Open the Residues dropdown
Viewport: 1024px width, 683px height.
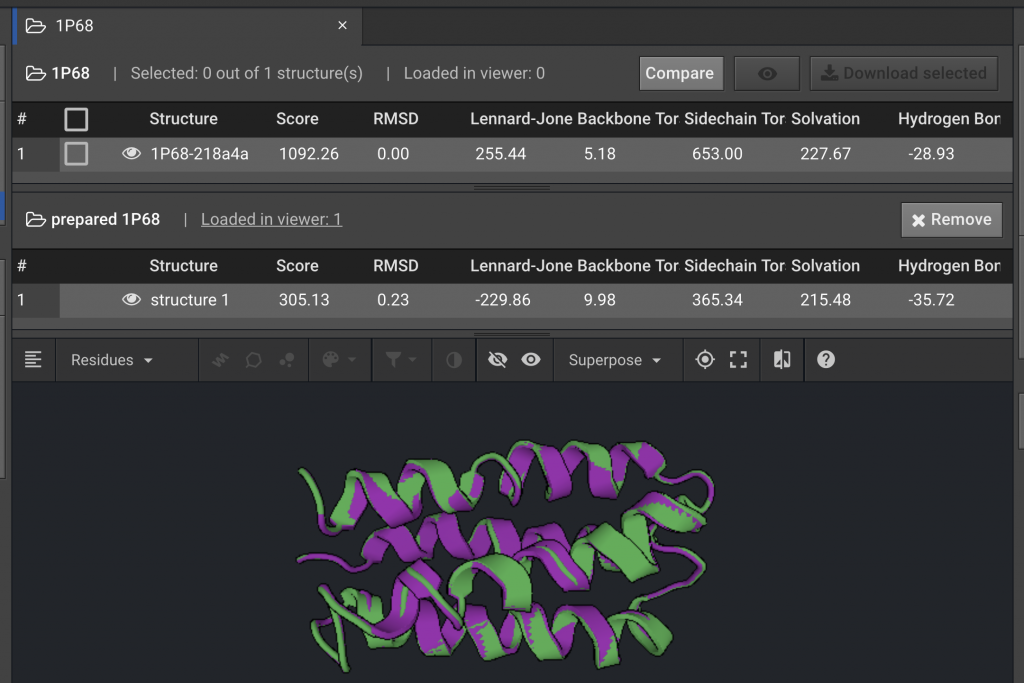coord(112,360)
